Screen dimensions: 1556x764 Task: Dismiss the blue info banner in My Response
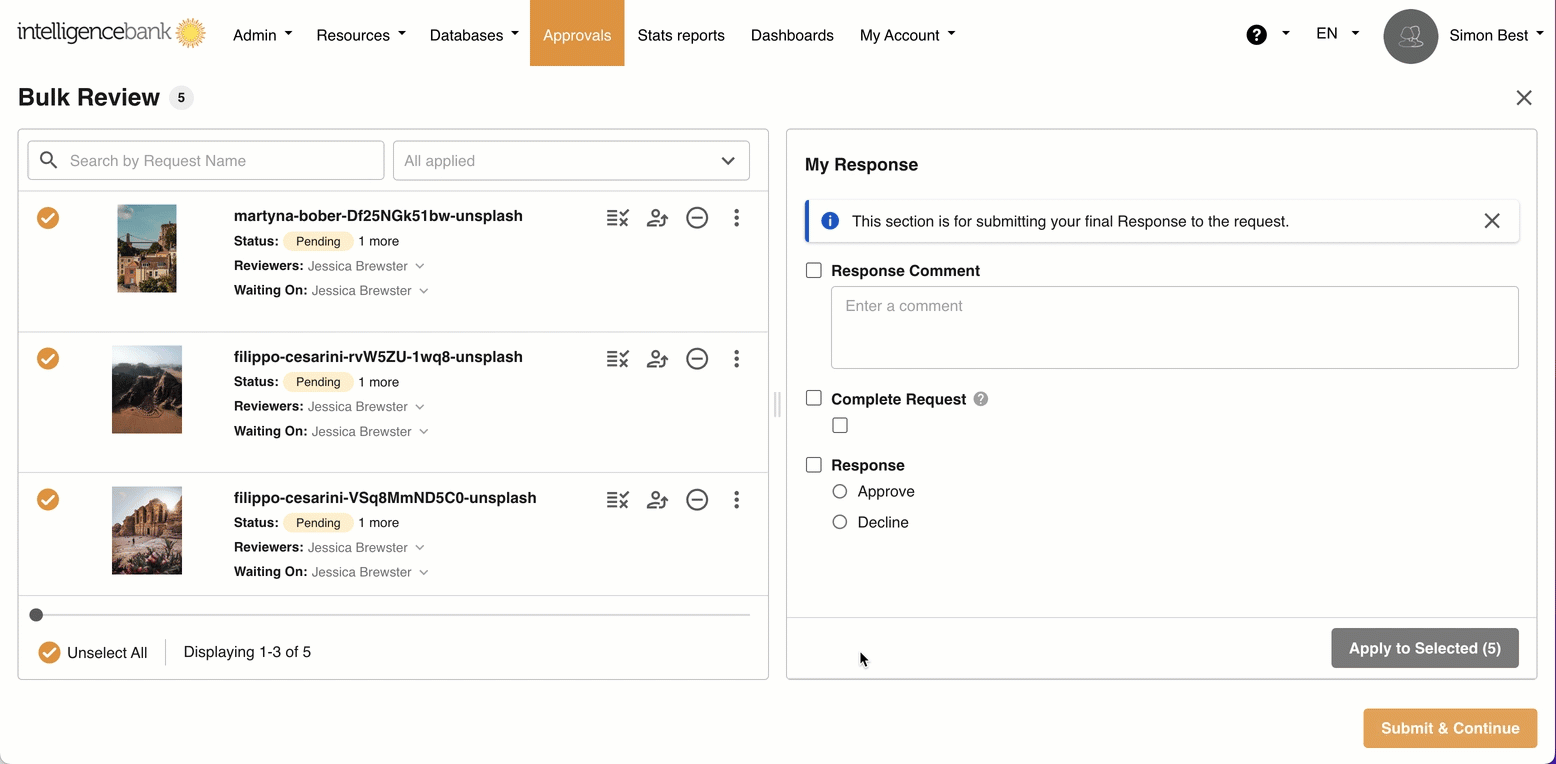[x=1491, y=221]
